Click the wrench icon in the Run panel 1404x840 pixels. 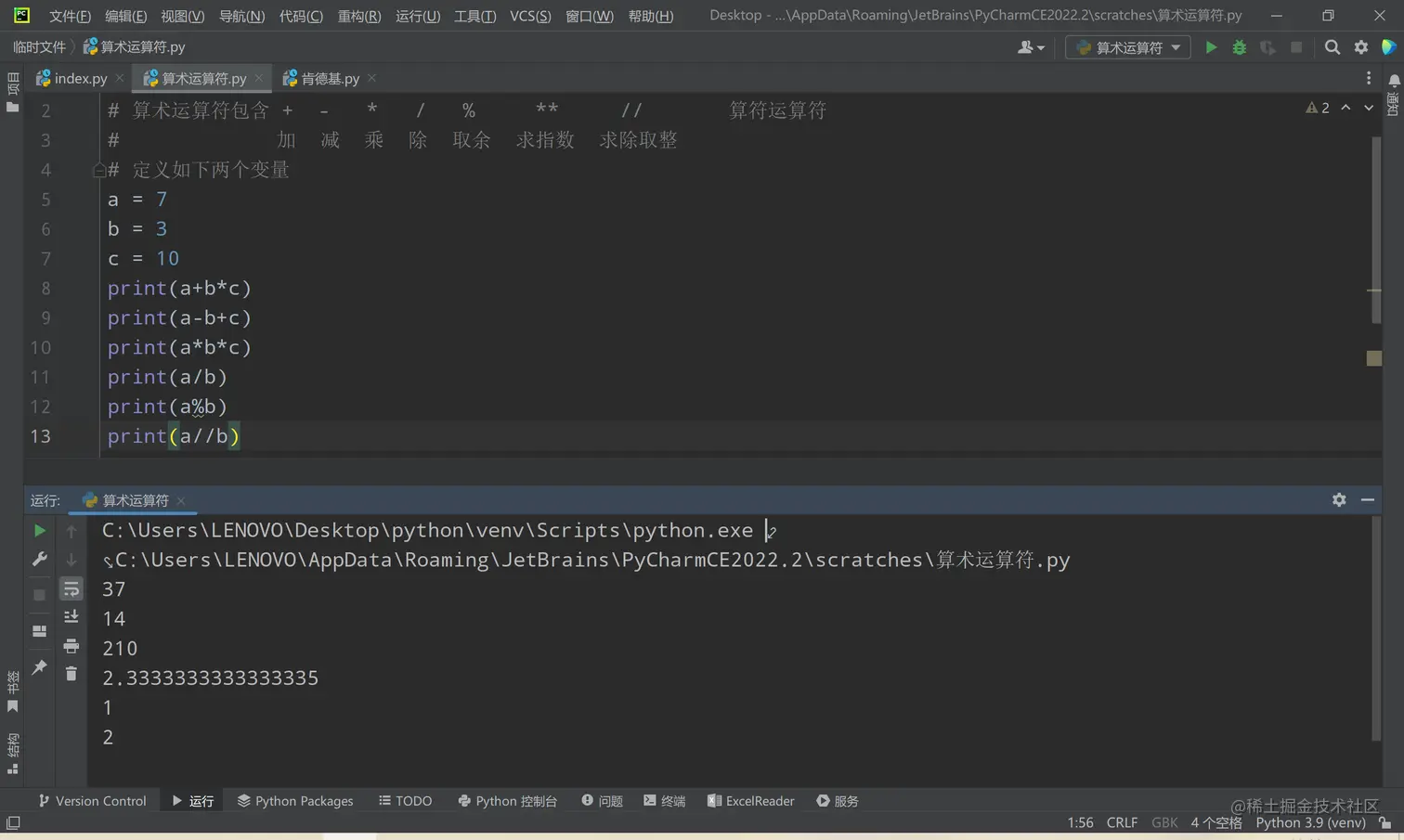(39, 560)
